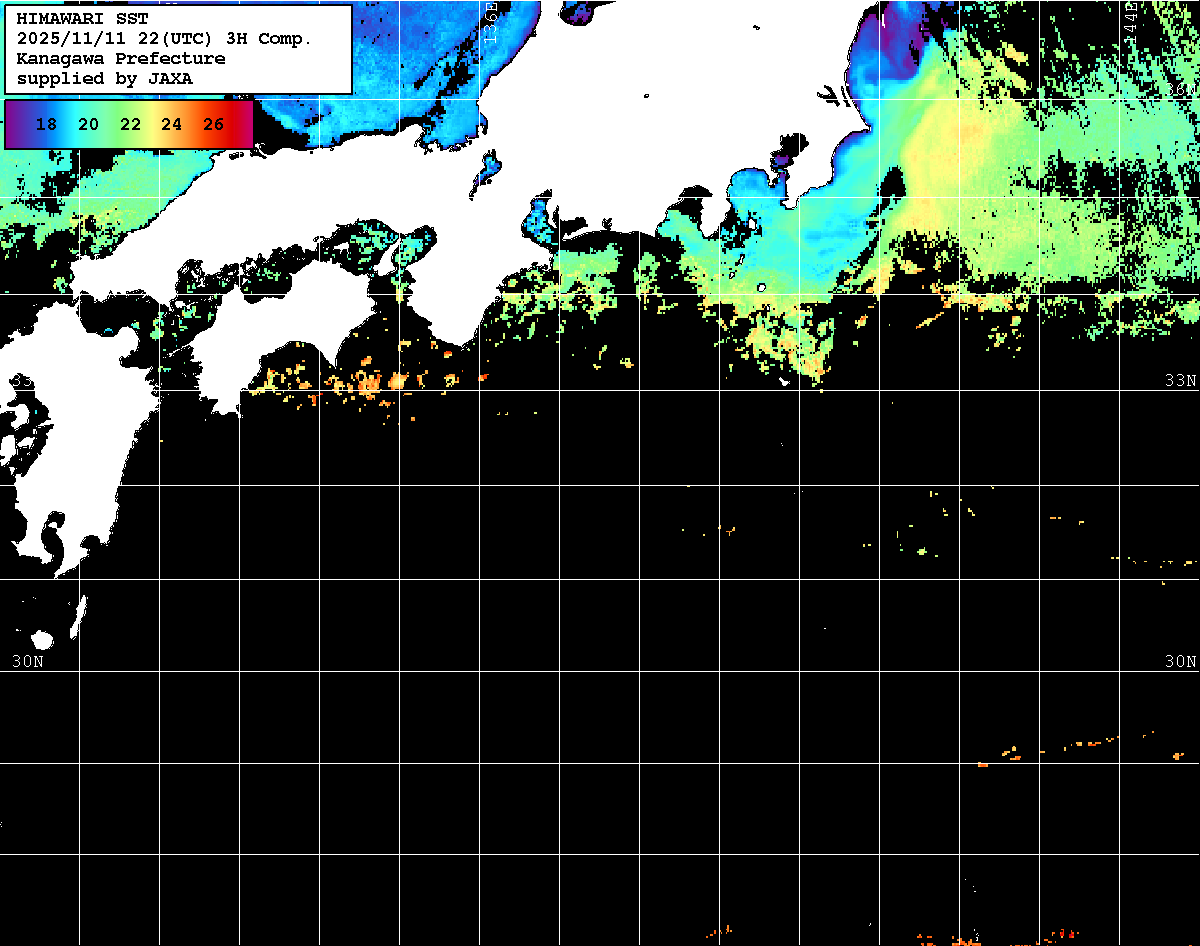This screenshot has width=1200, height=946.
Task: Pick the 18 value on the color scale
Action: pyautogui.click(x=46, y=125)
